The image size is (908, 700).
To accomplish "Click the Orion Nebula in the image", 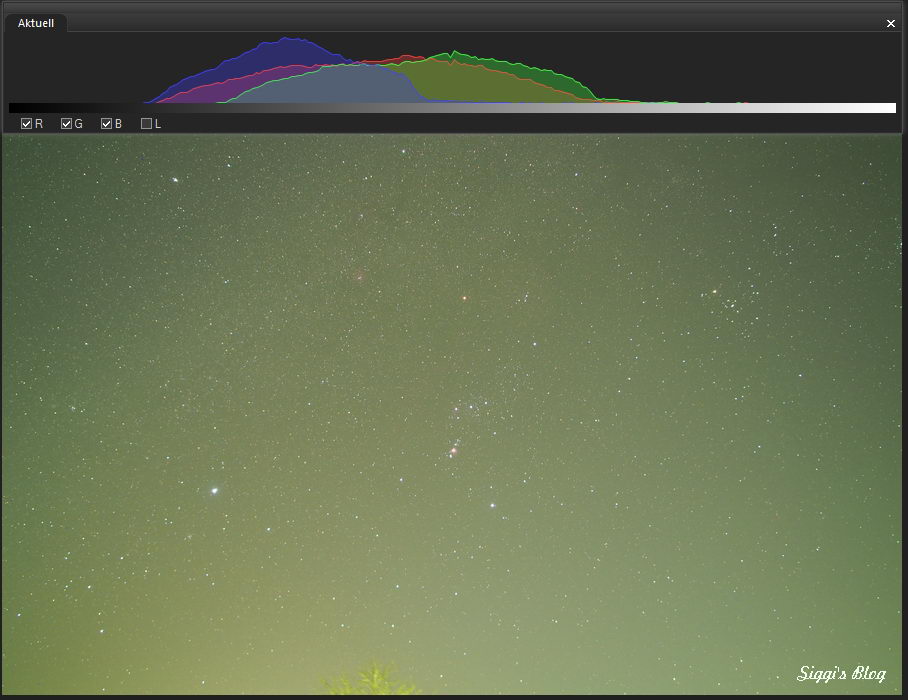I will click(453, 451).
